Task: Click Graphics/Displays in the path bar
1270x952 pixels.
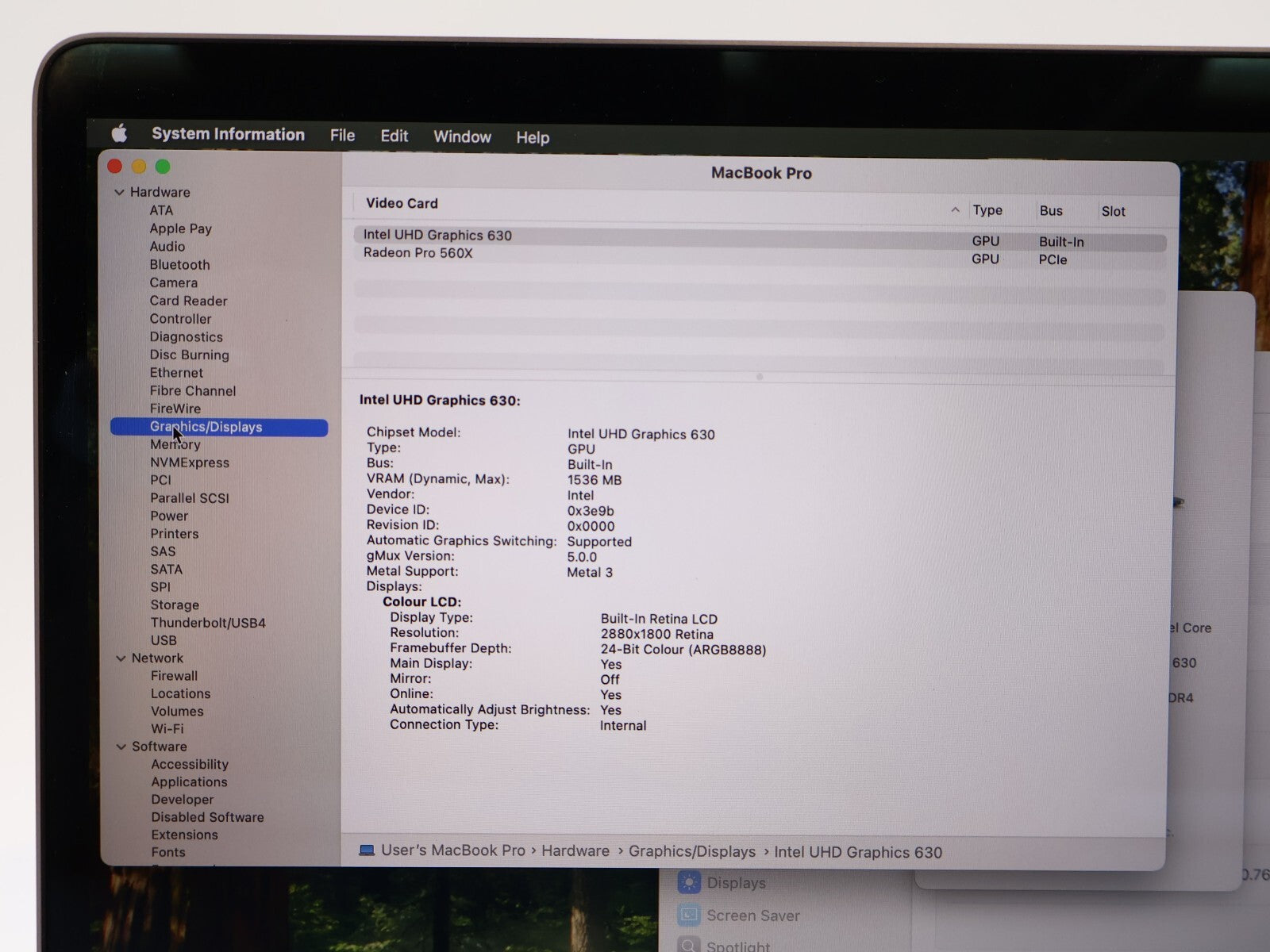Action: click(x=692, y=852)
